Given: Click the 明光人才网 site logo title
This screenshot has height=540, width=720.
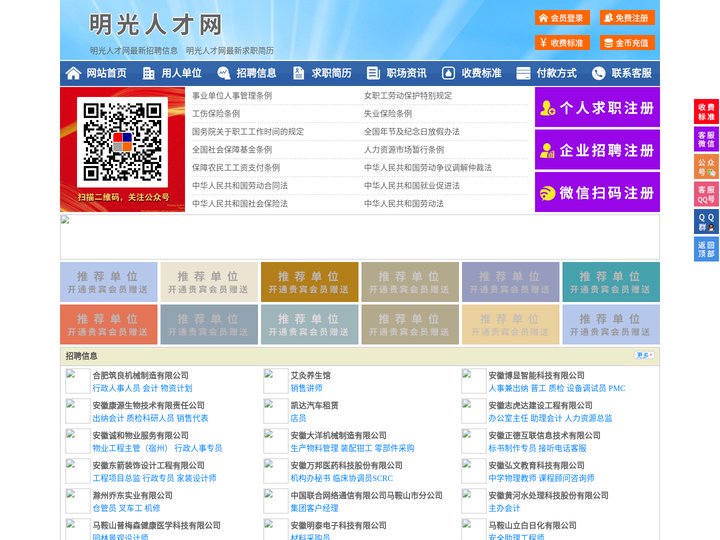Looking at the screenshot, I should pos(156,24).
